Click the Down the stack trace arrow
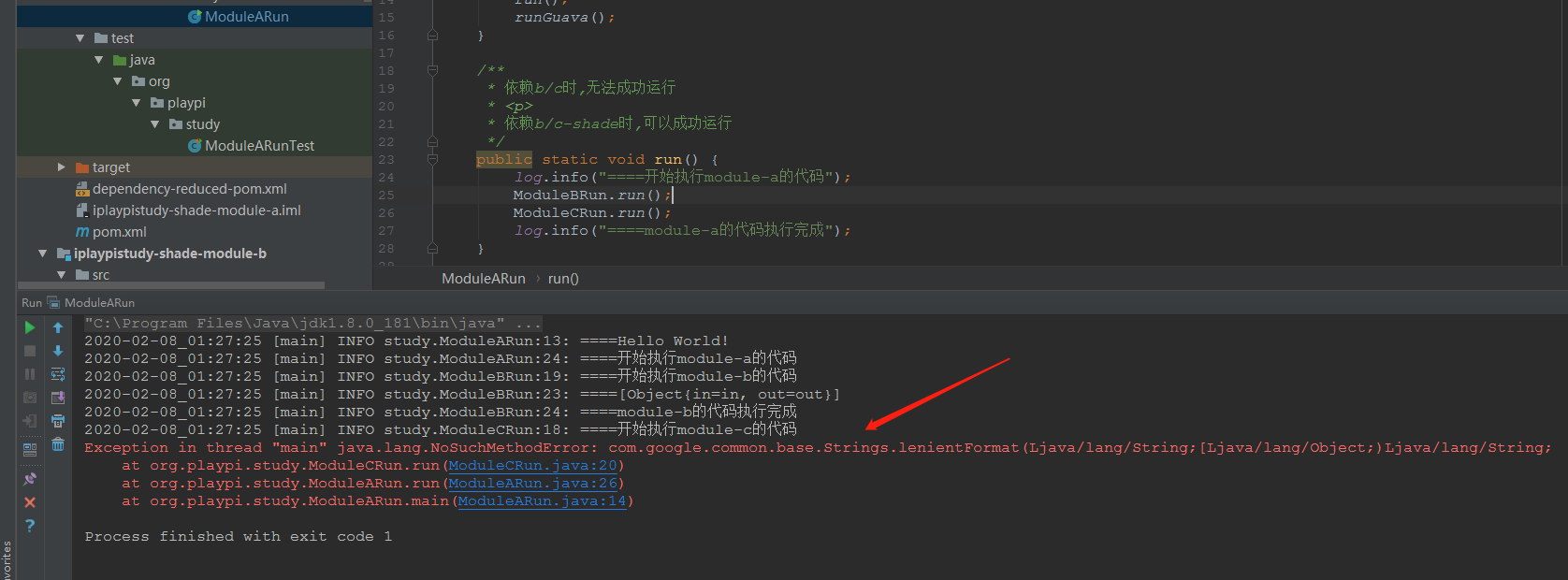Image resolution: width=1568 pixels, height=580 pixels. coord(58,351)
